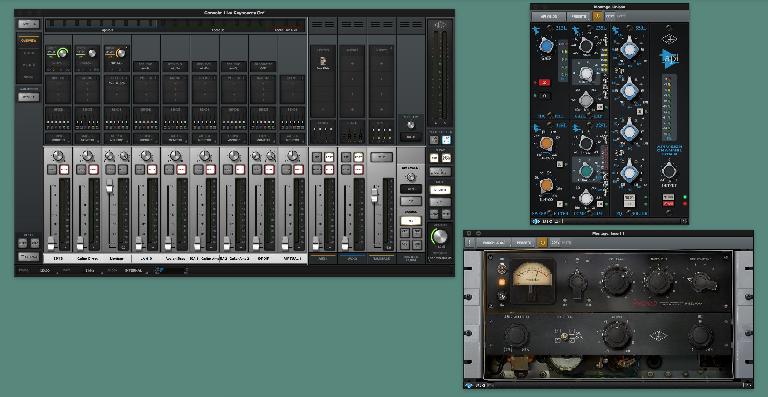
Task: Click the orange power lamp beside VU meter
Action: (502, 282)
